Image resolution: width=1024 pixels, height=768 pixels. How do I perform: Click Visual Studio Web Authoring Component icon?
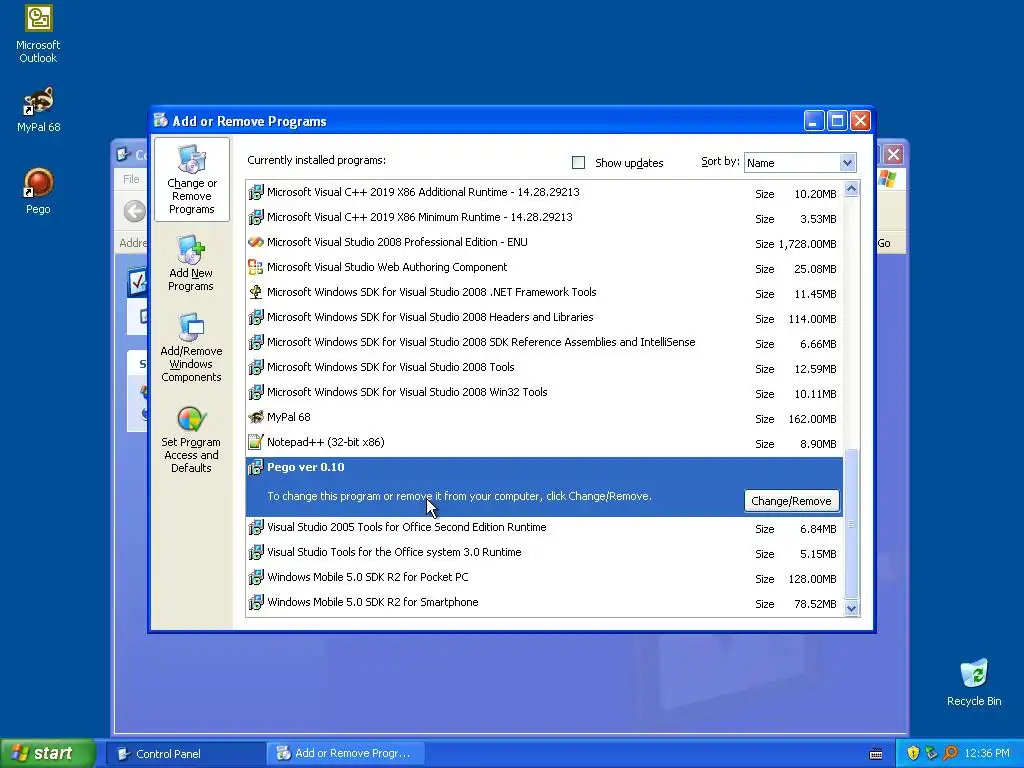tap(256, 267)
